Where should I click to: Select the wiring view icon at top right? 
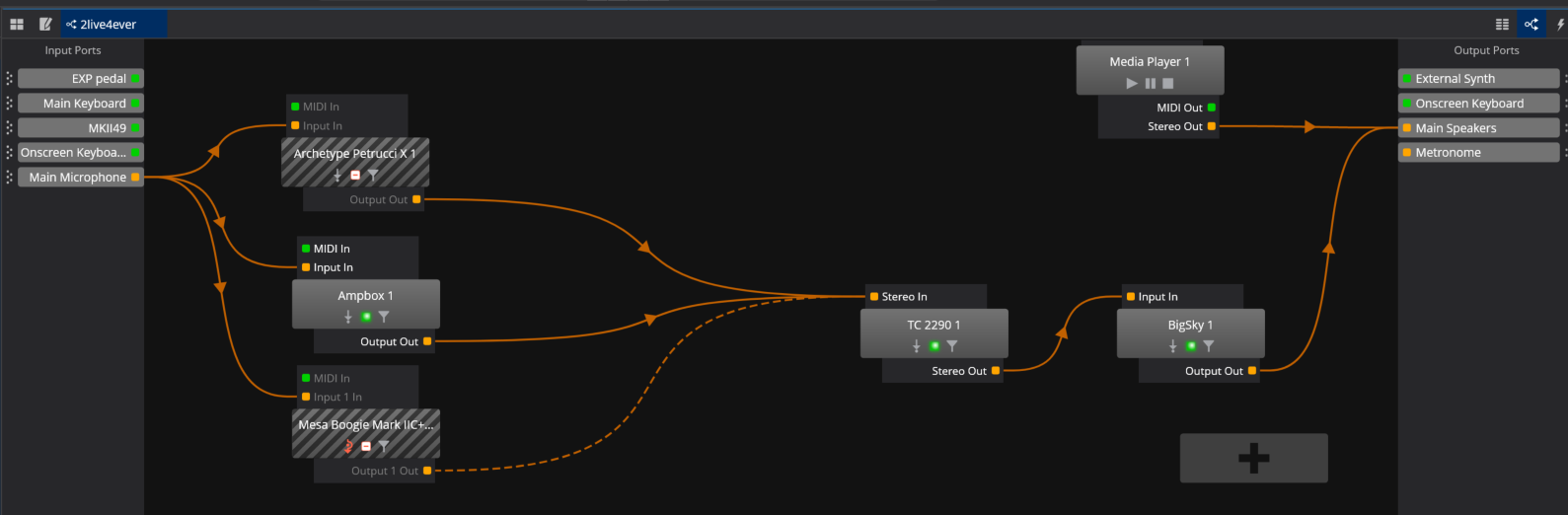pyautogui.click(x=1531, y=24)
